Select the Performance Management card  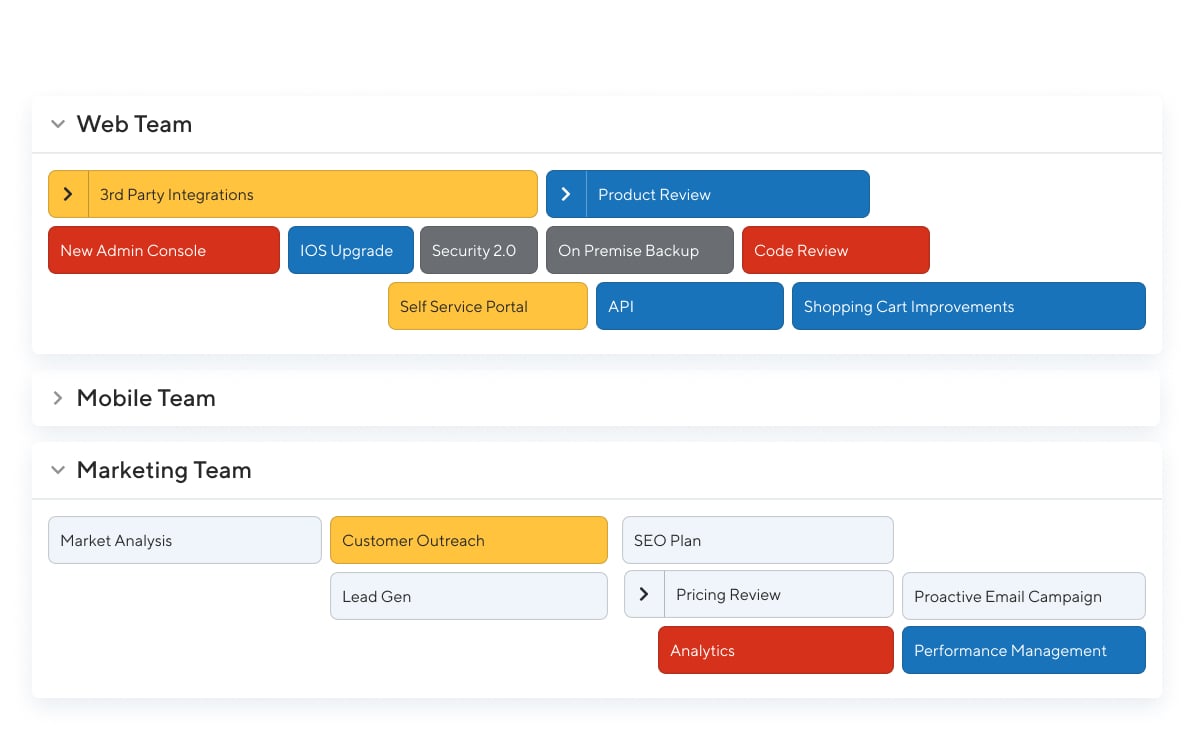coord(1023,651)
